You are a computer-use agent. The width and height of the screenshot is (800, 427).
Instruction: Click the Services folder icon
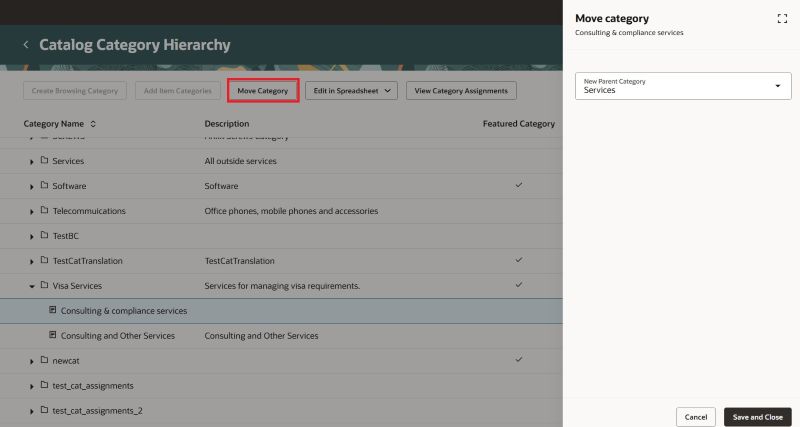[x=44, y=160]
